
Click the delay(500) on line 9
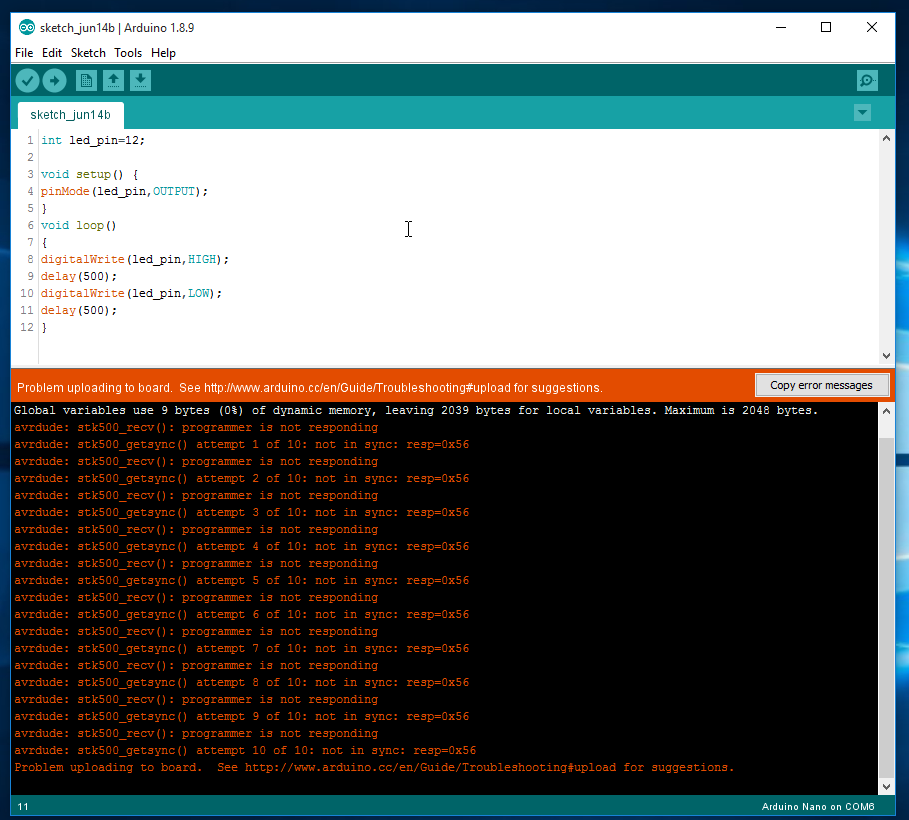point(79,277)
